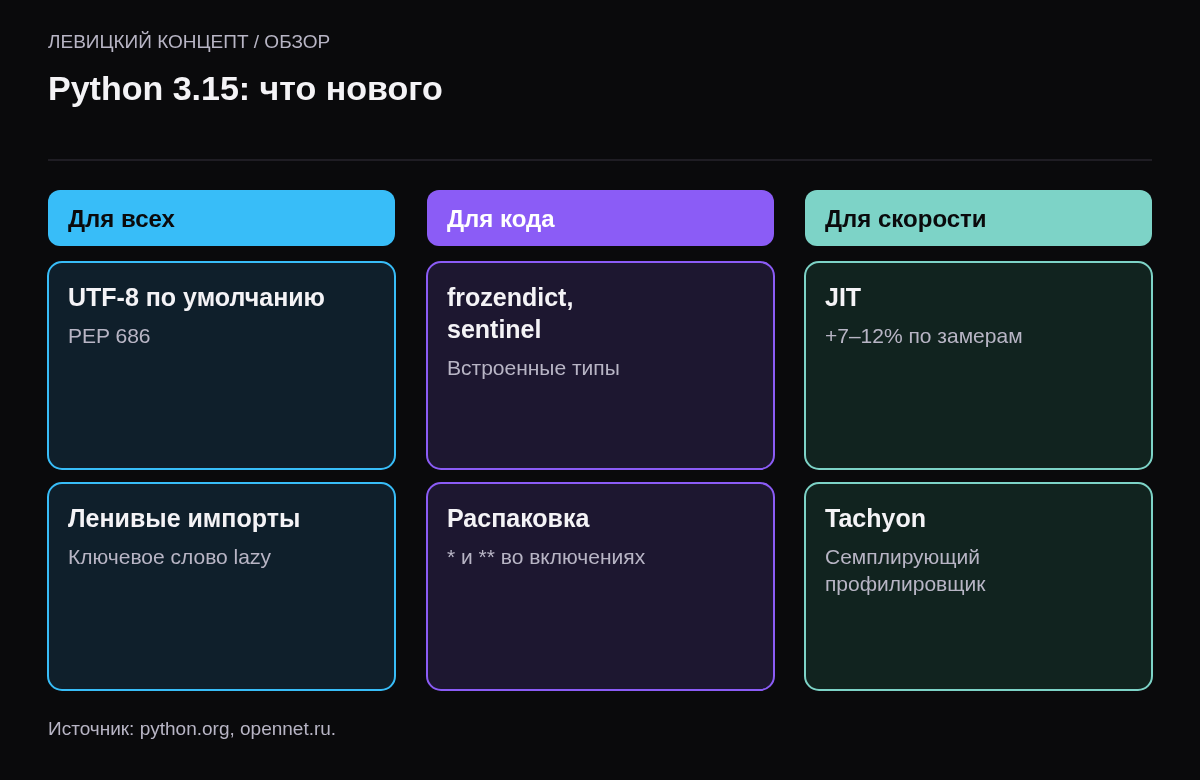This screenshot has height=780, width=1200.
Task: Select the 'Для скорости' column header
Action: (x=978, y=218)
